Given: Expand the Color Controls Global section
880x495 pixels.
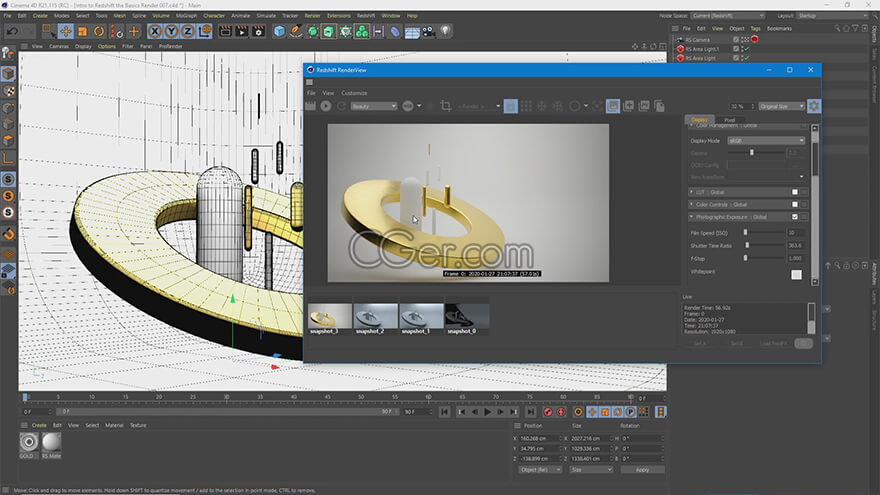Looking at the screenshot, I should point(691,204).
